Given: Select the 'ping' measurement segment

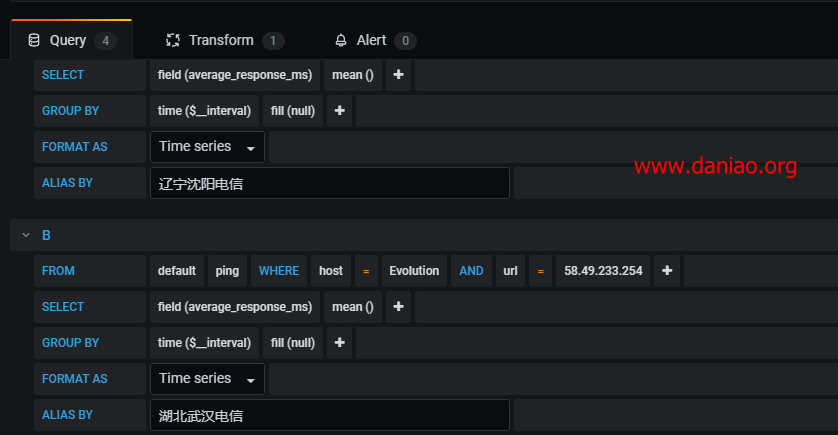Looking at the screenshot, I should tap(227, 271).
